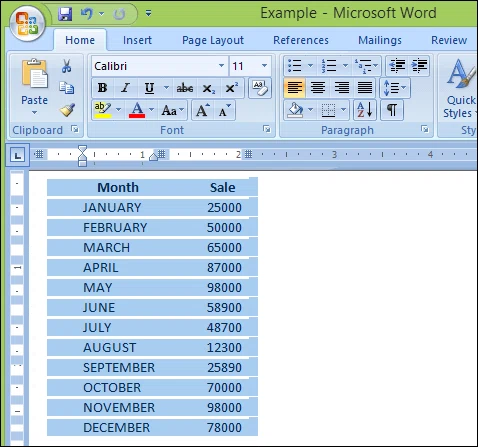
Task: Click the Calibri font name field
Action: click(x=155, y=66)
